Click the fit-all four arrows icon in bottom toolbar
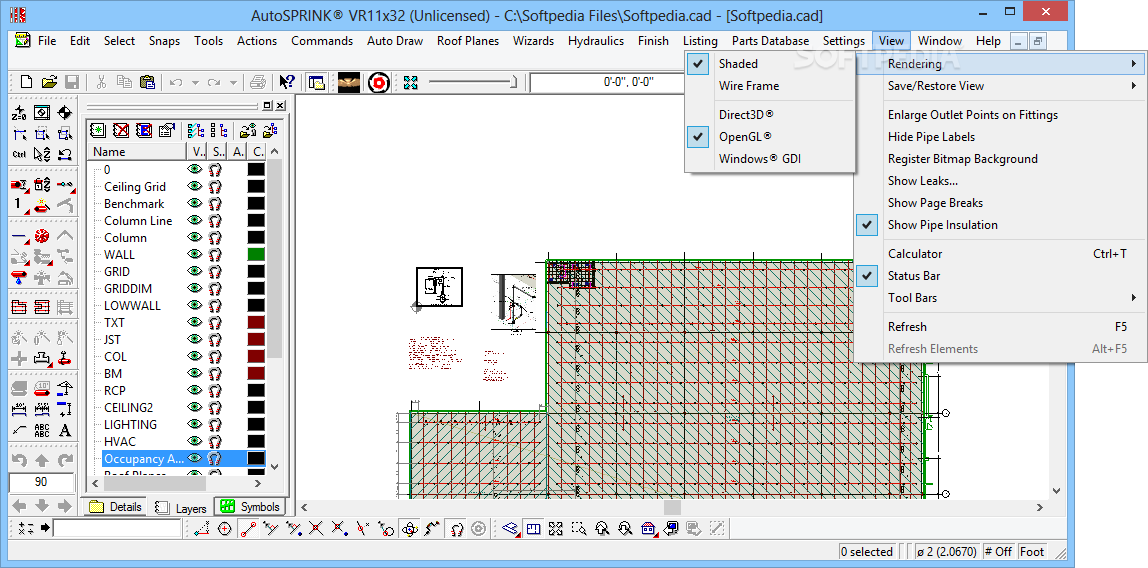 [x=556, y=528]
